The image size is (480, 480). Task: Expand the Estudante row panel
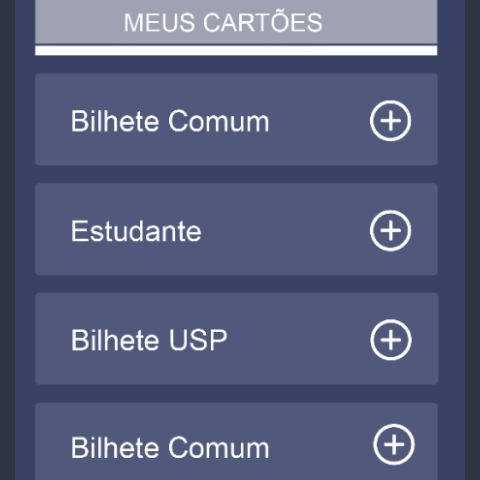point(236,229)
